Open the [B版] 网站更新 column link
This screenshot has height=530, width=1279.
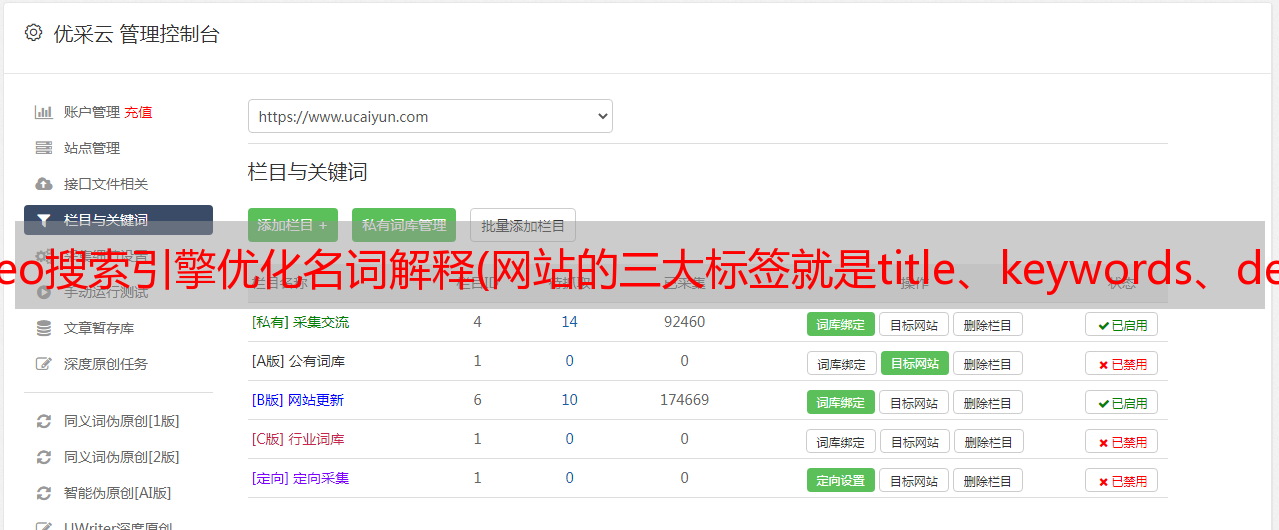298,400
